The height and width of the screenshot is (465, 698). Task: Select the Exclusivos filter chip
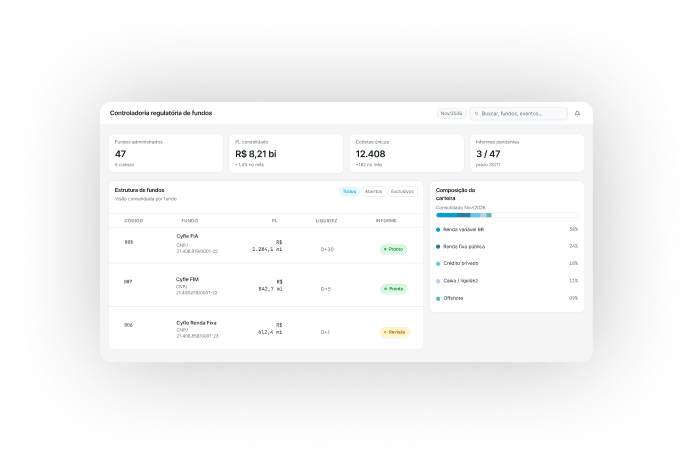point(402,191)
